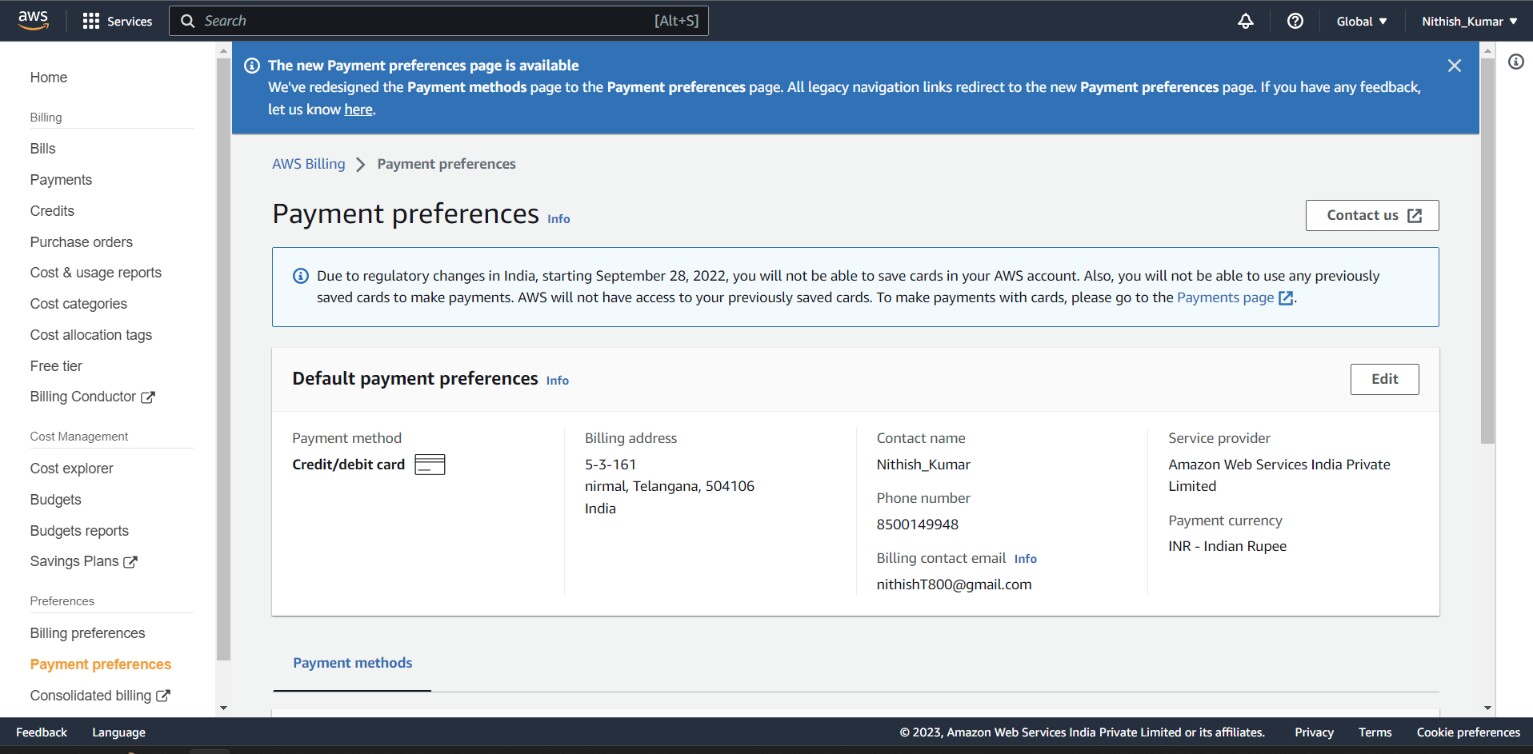Open Savings Plans via its external-link icon
1533x754 pixels.
tap(131, 561)
